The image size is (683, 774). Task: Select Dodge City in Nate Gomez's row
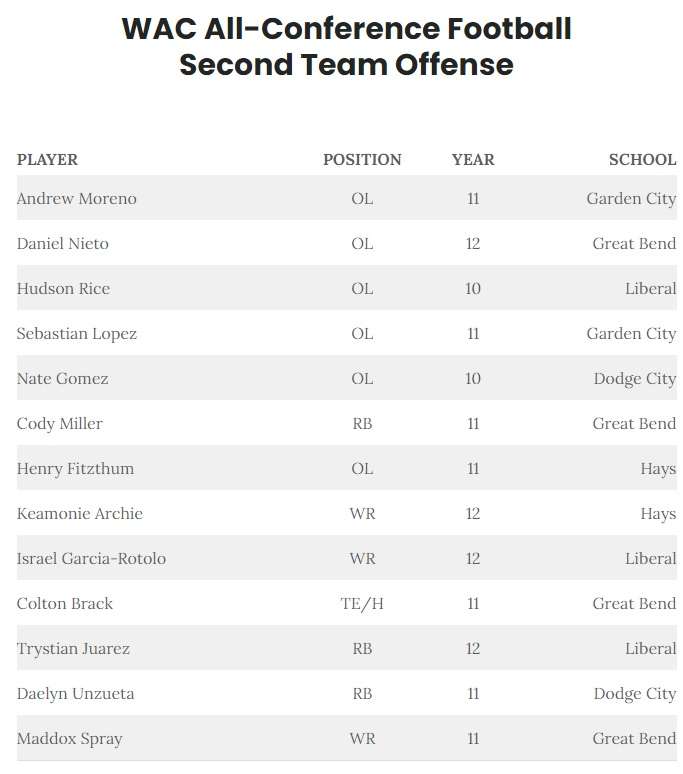[x=635, y=379]
